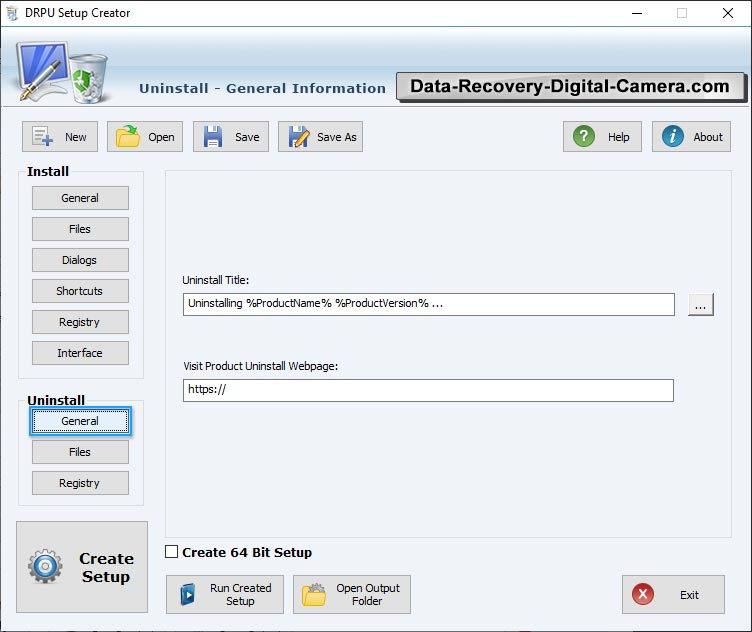
Task: Click the DRPU Setup Creator title bar icon
Action: coord(12,13)
